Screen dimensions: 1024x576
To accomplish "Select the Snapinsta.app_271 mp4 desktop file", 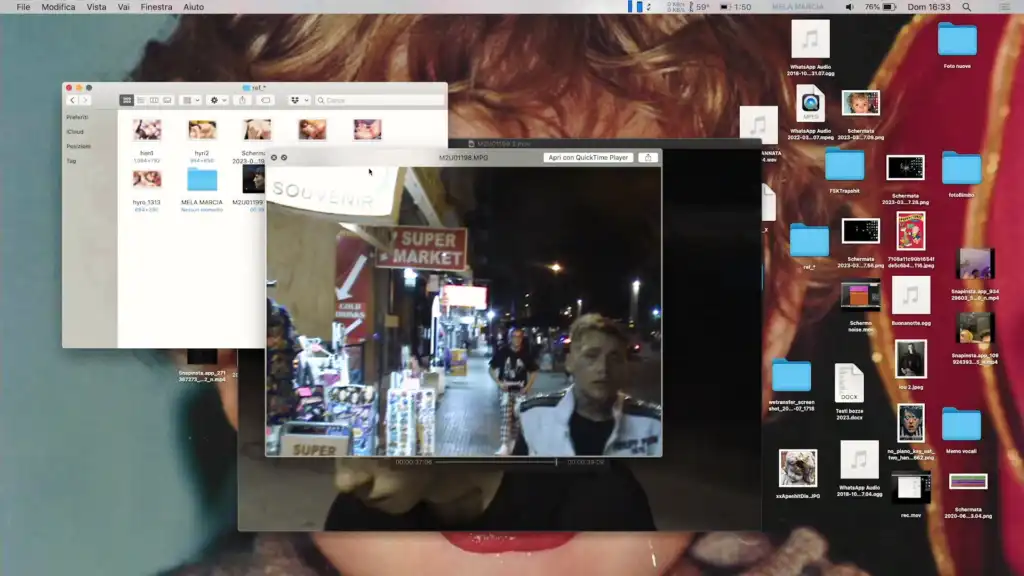I will [x=202, y=358].
